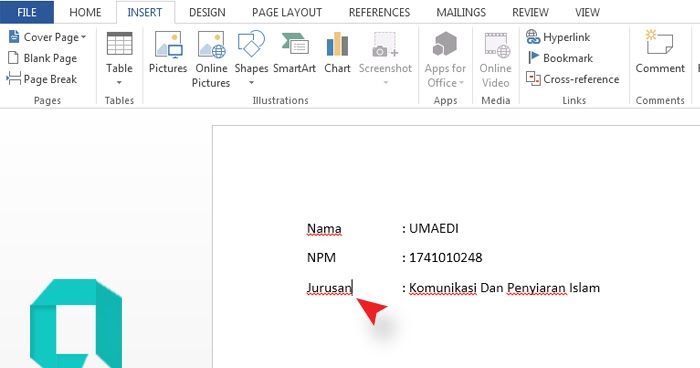Image resolution: width=700 pixels, height=368 pixels.
Task: Open Online Pictures search
Action: [211, 59]
